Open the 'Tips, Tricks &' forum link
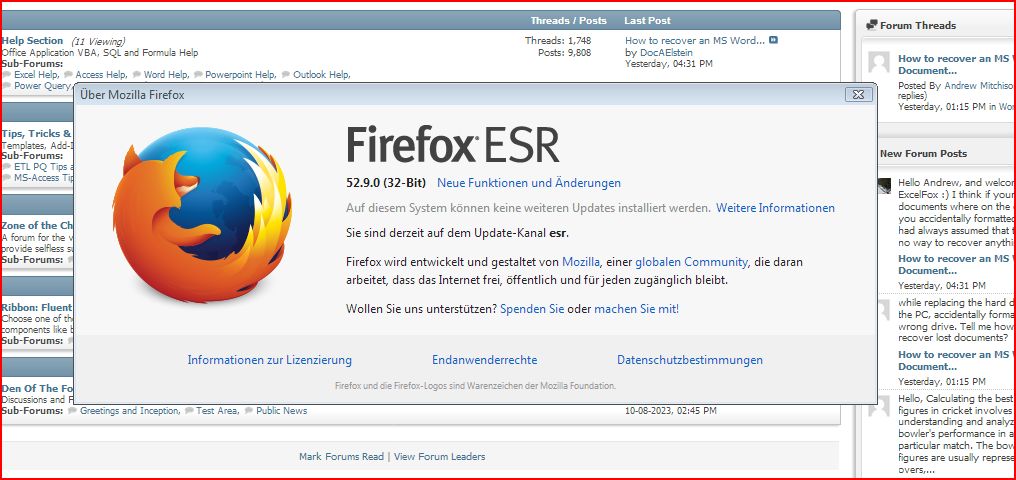This screenshot has width=1016, height=480. click(x=36, y=133)
